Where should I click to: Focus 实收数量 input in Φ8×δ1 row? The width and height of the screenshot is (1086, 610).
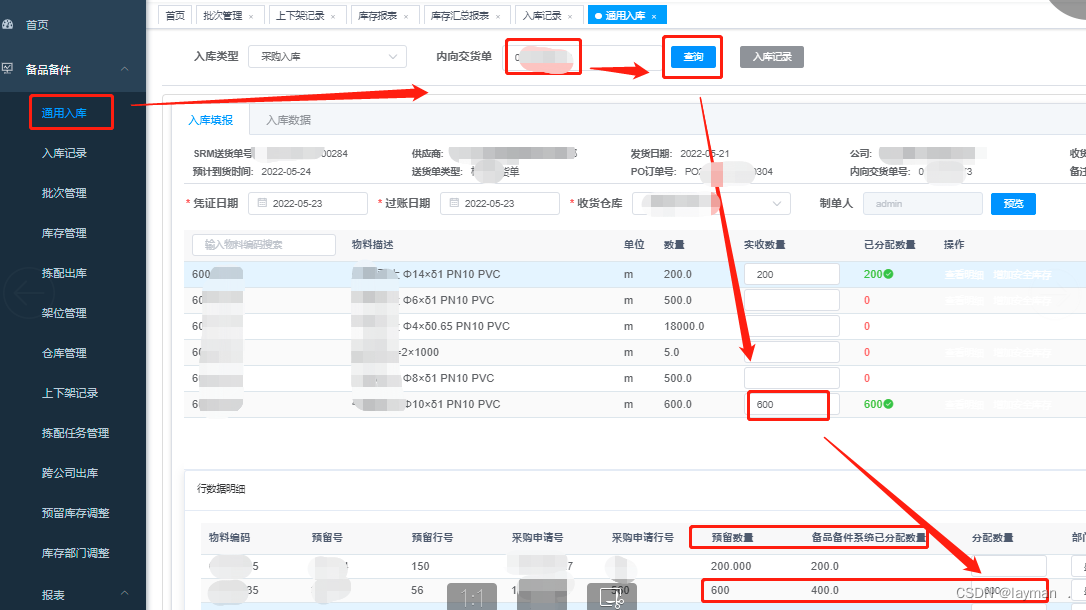tap(792, 378)
